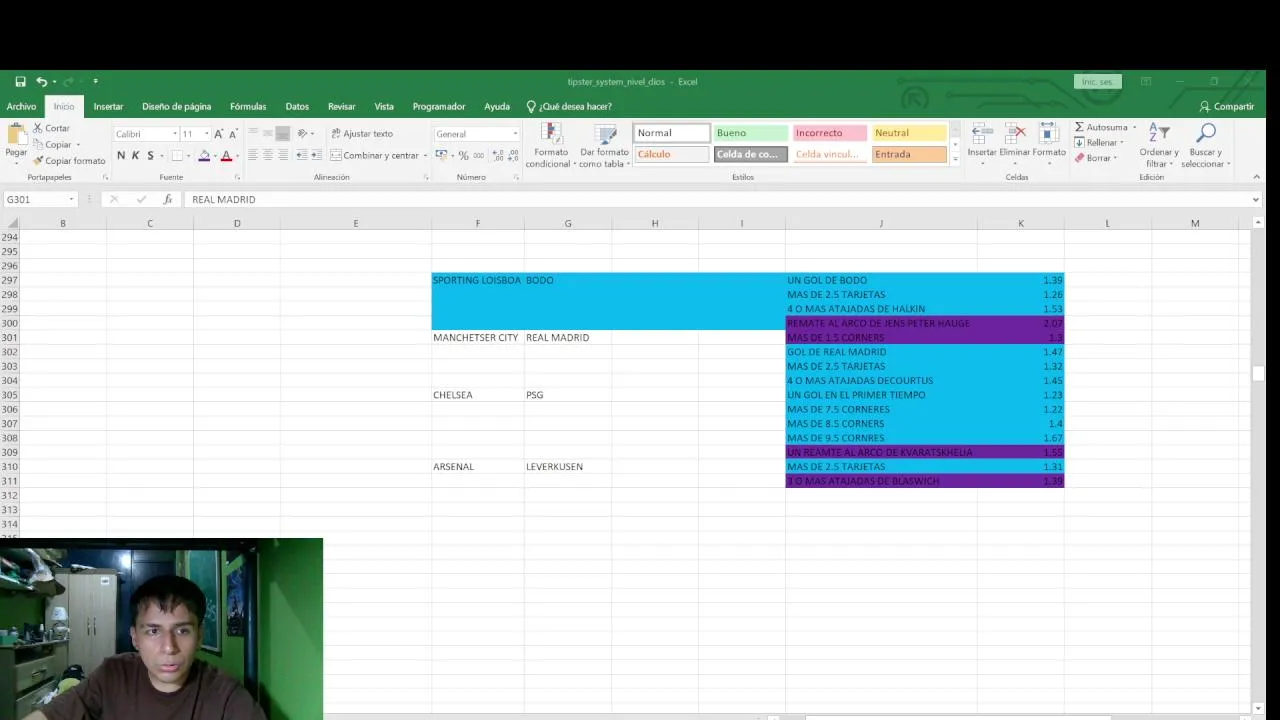Decrease font size with the small A
The height and width of the screenshot is (720, 1280).
coord(233,134)
